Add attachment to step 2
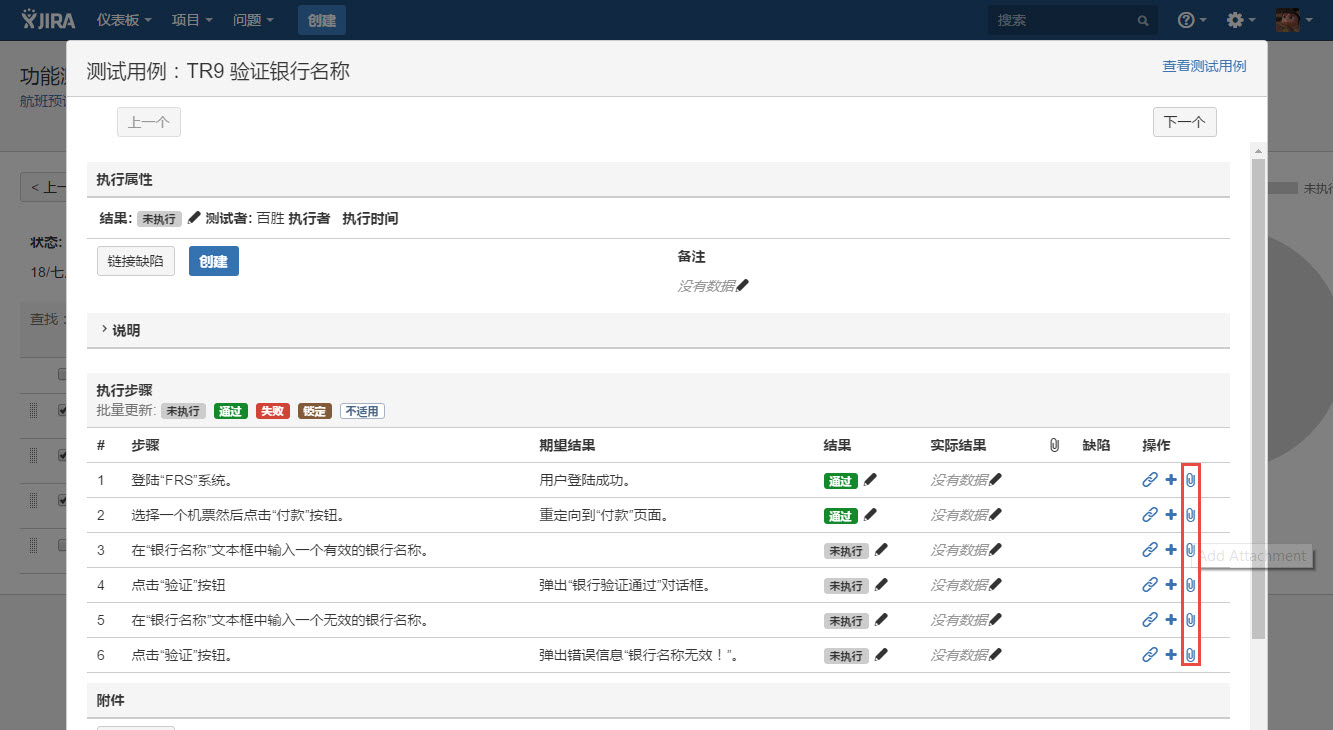Viewport: 1333px width, 730px height. point(1190,515)
